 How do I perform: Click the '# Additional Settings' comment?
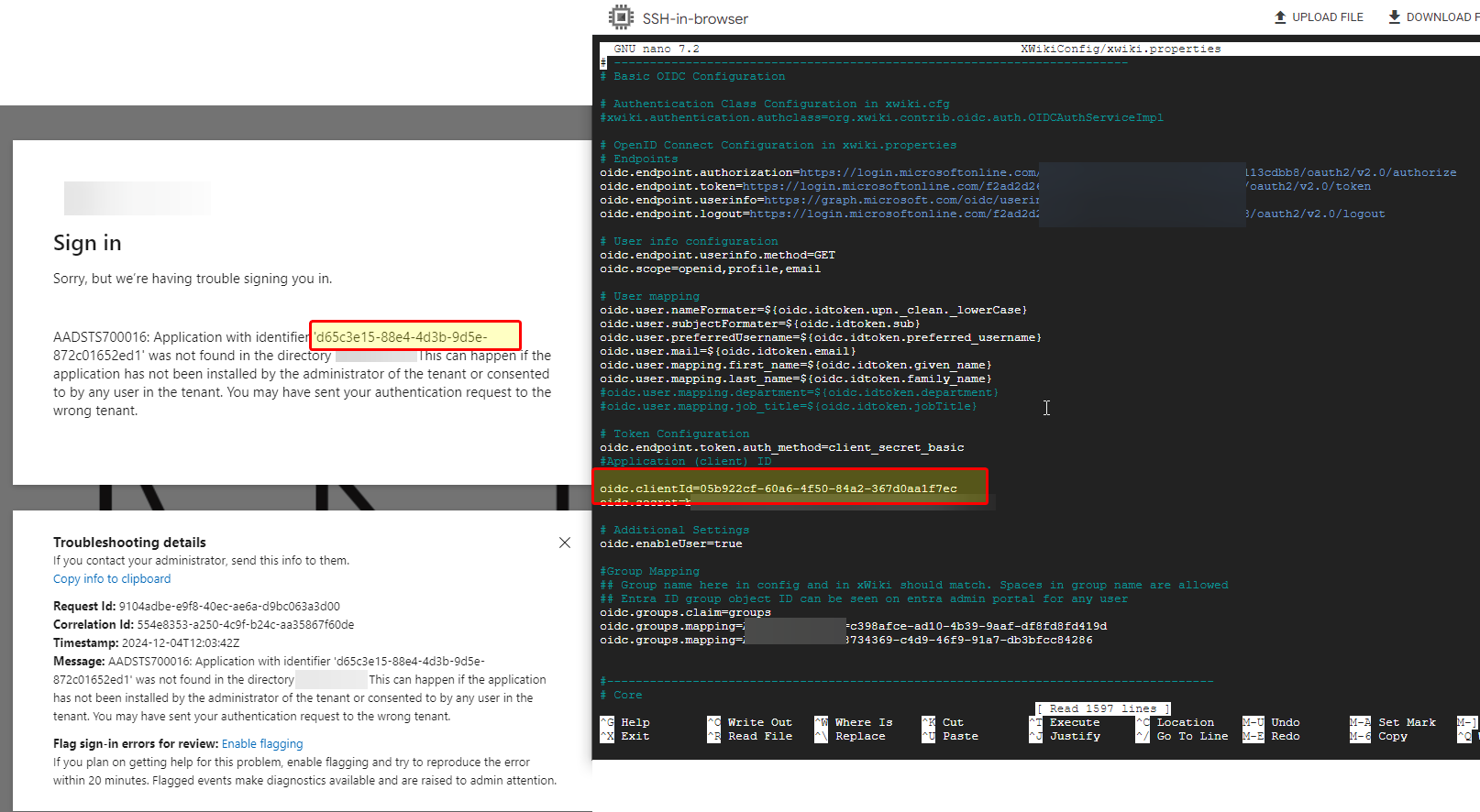pos(675,530)
